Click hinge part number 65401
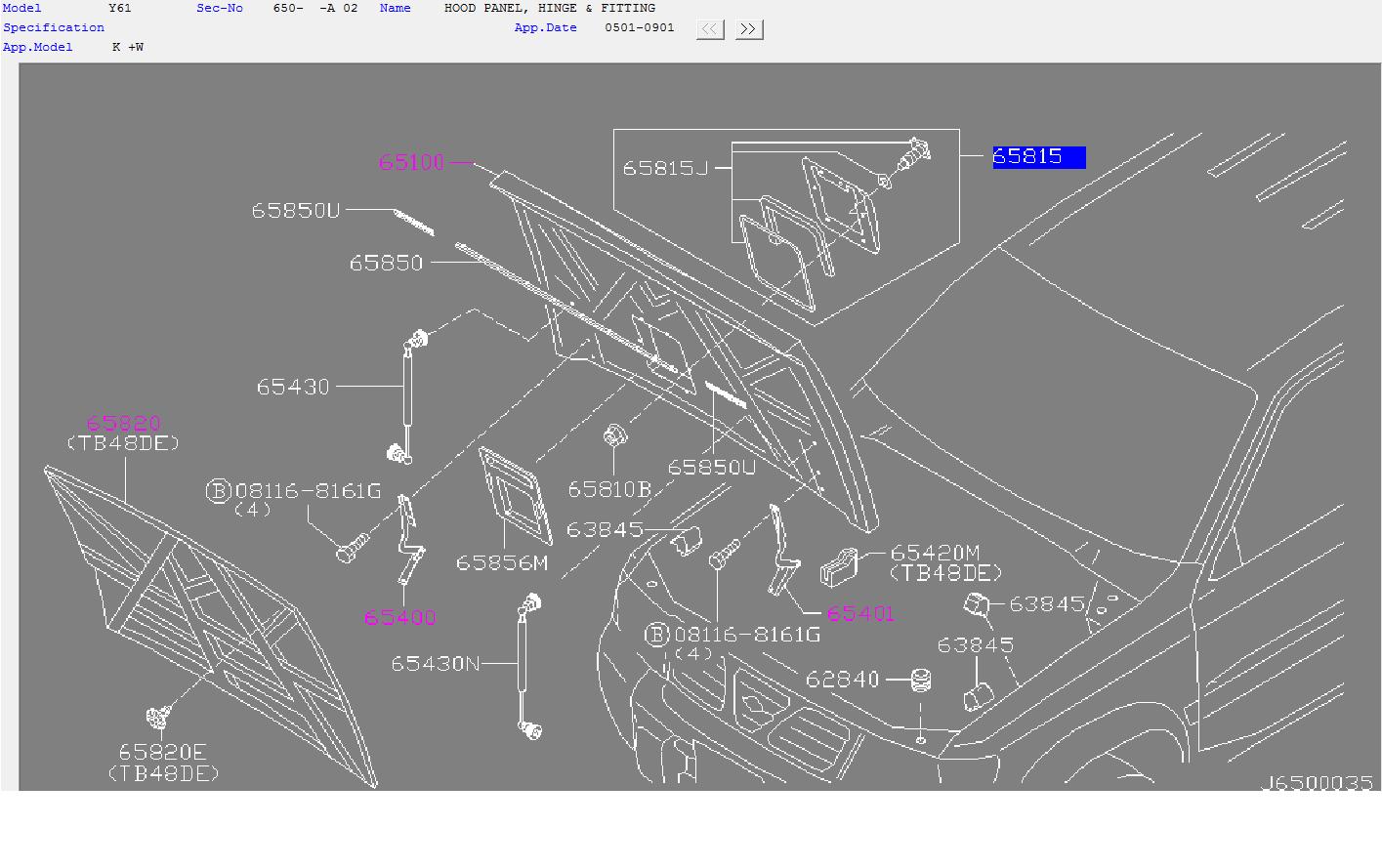Screen dimensions: 1382x868 pos(860,613)
